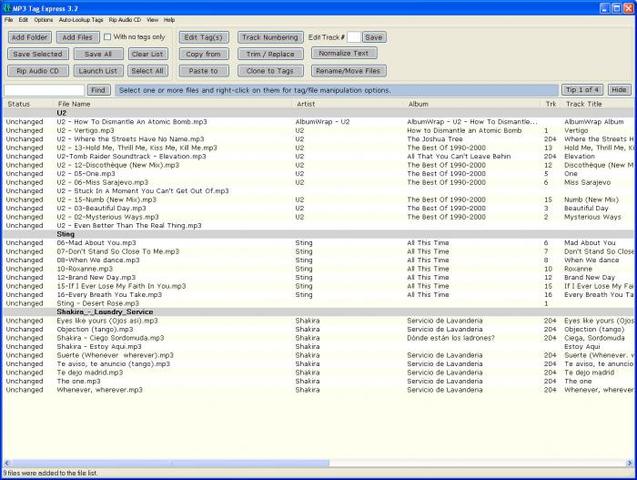Click the Paste to button

tap(204, 71)
